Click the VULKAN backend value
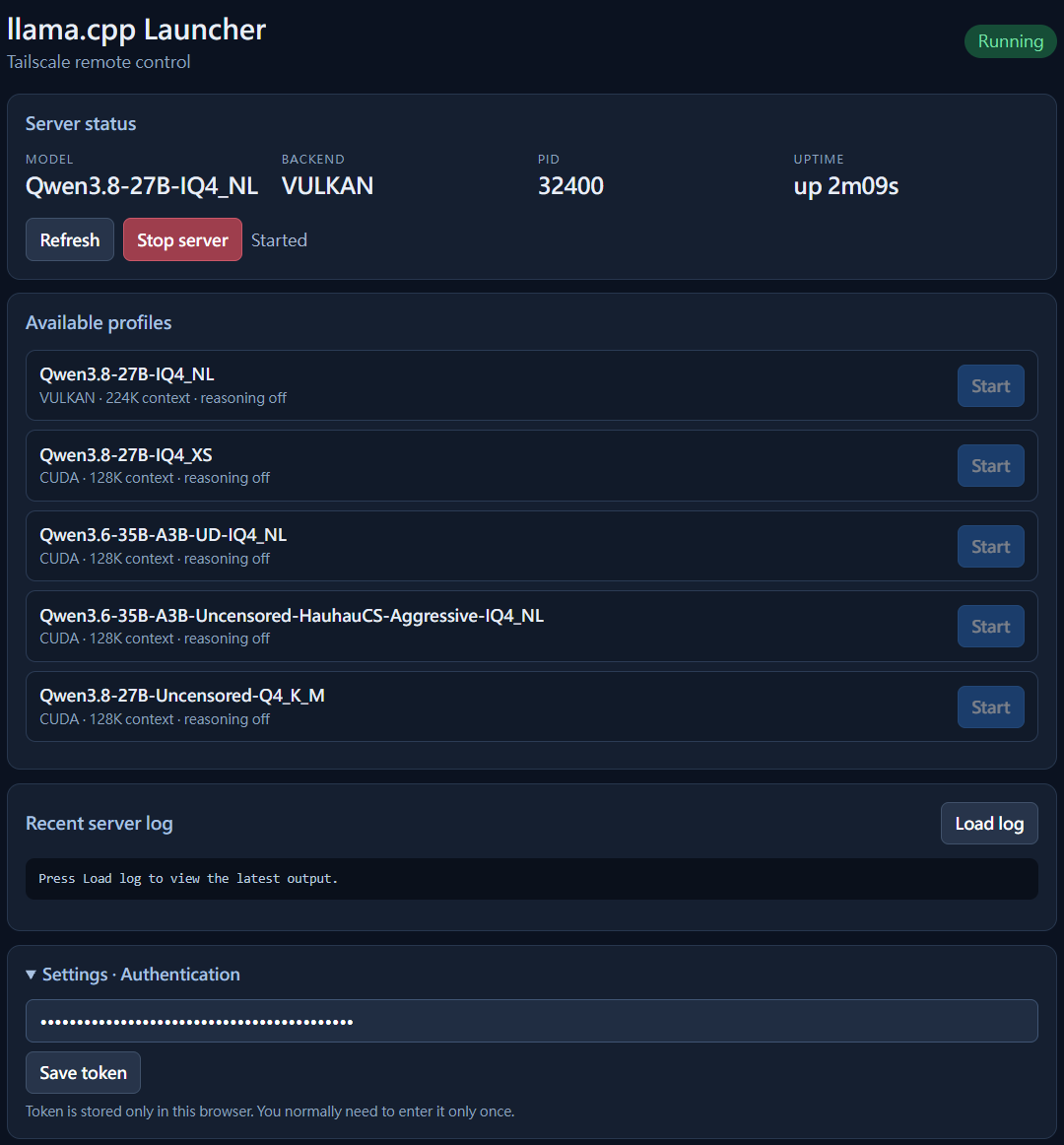1064x1145 pixels. click(327, 186)
